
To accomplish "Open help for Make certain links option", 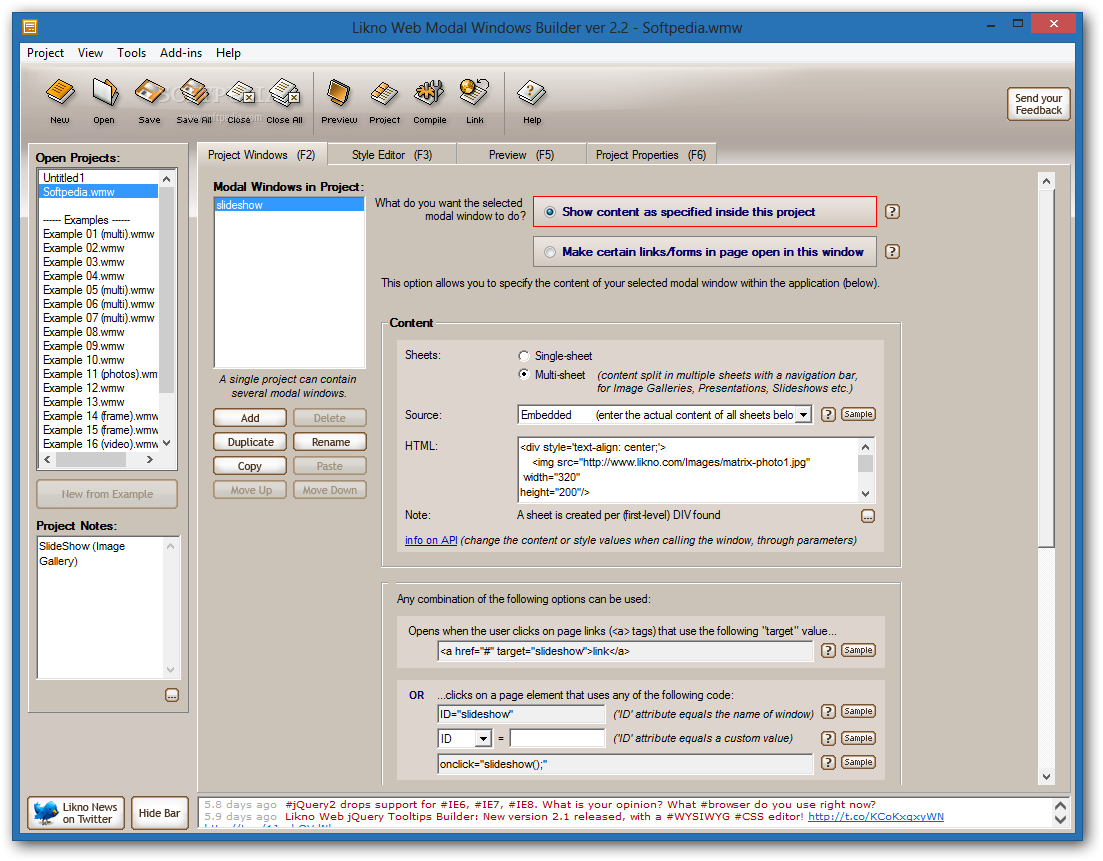I will click(892, 251).
